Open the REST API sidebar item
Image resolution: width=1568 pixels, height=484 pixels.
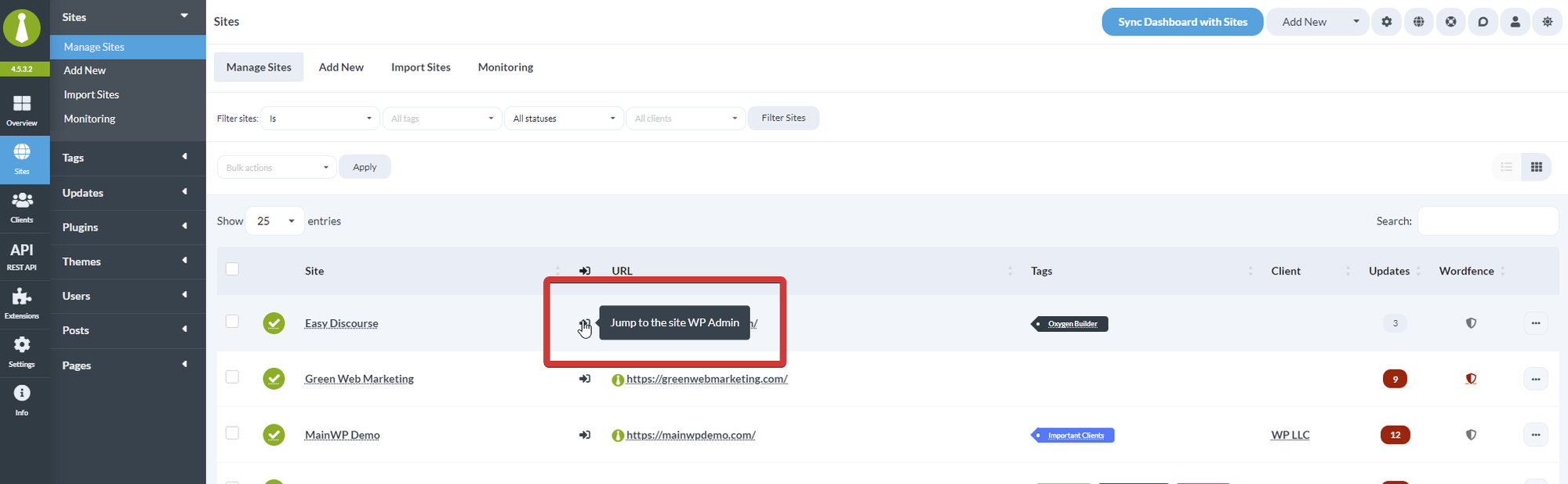pos(22,257)
